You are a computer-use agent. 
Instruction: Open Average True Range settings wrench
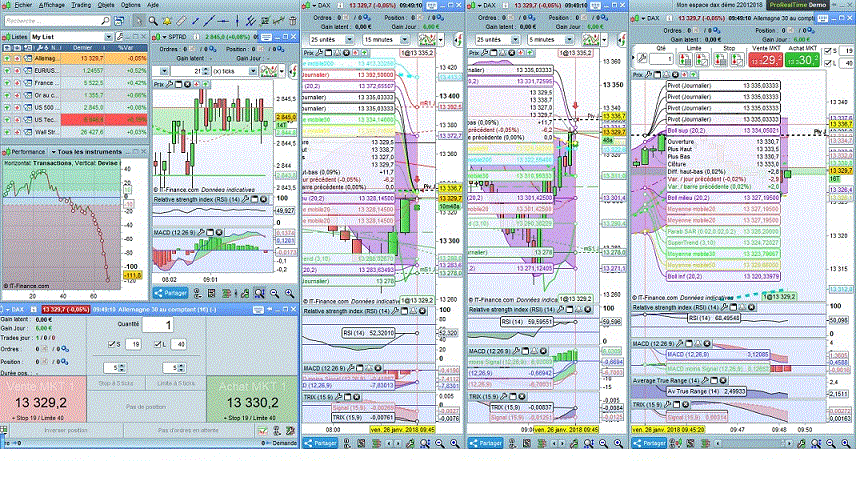(705, 381)
